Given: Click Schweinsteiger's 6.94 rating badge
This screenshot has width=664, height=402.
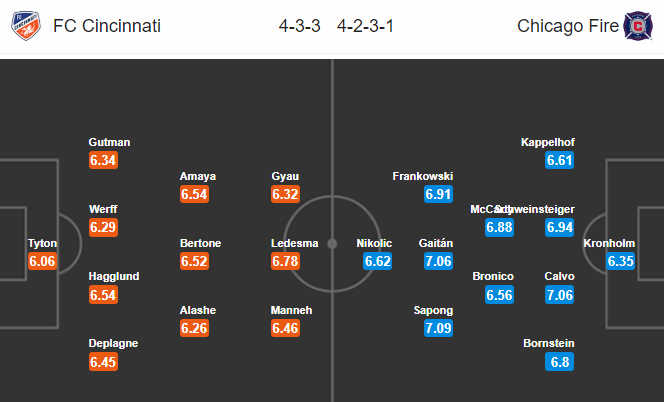Looking at the screenshot, I should [x=560, y=228].
